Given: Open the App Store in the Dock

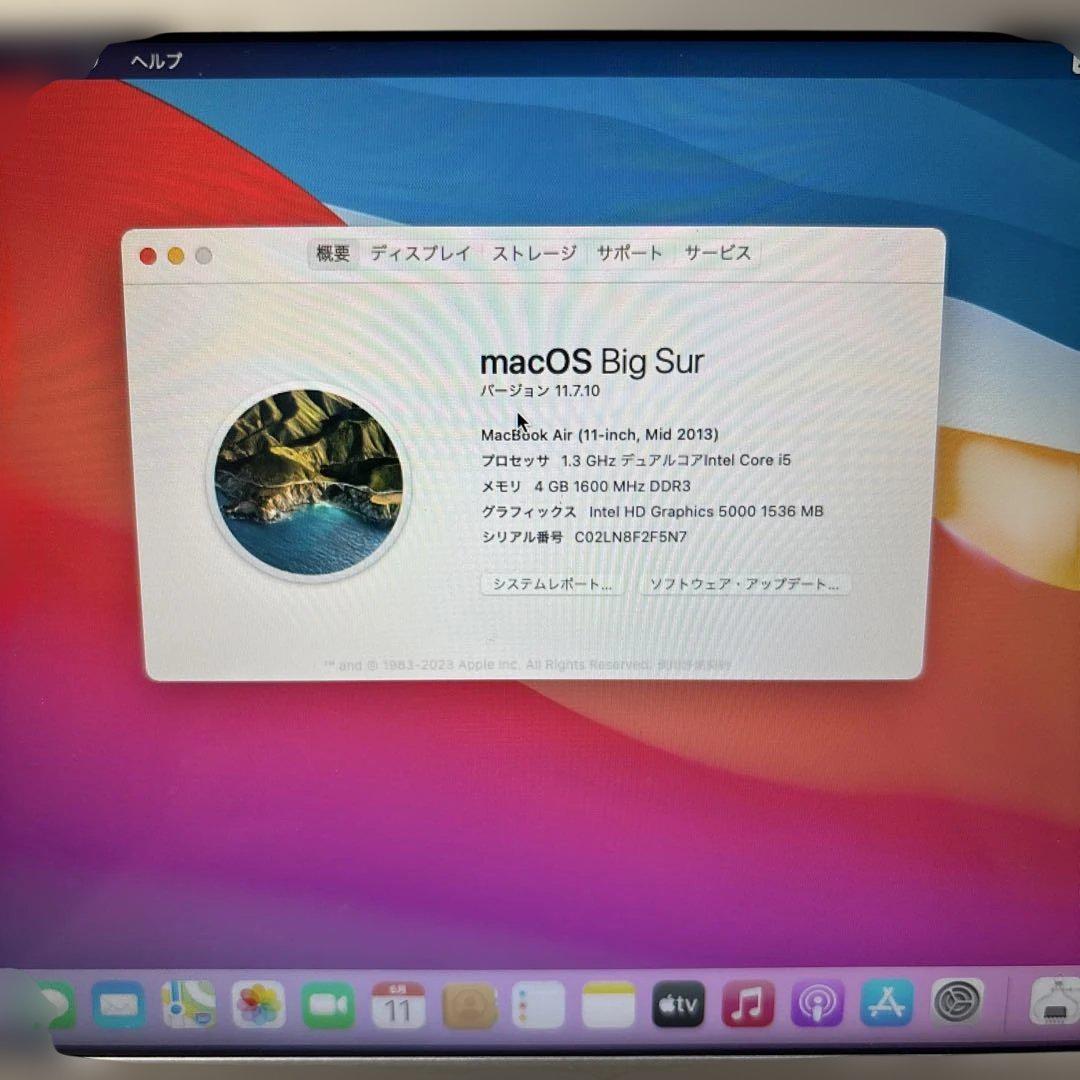Looking at the screenshot, I should (887, 1003).
